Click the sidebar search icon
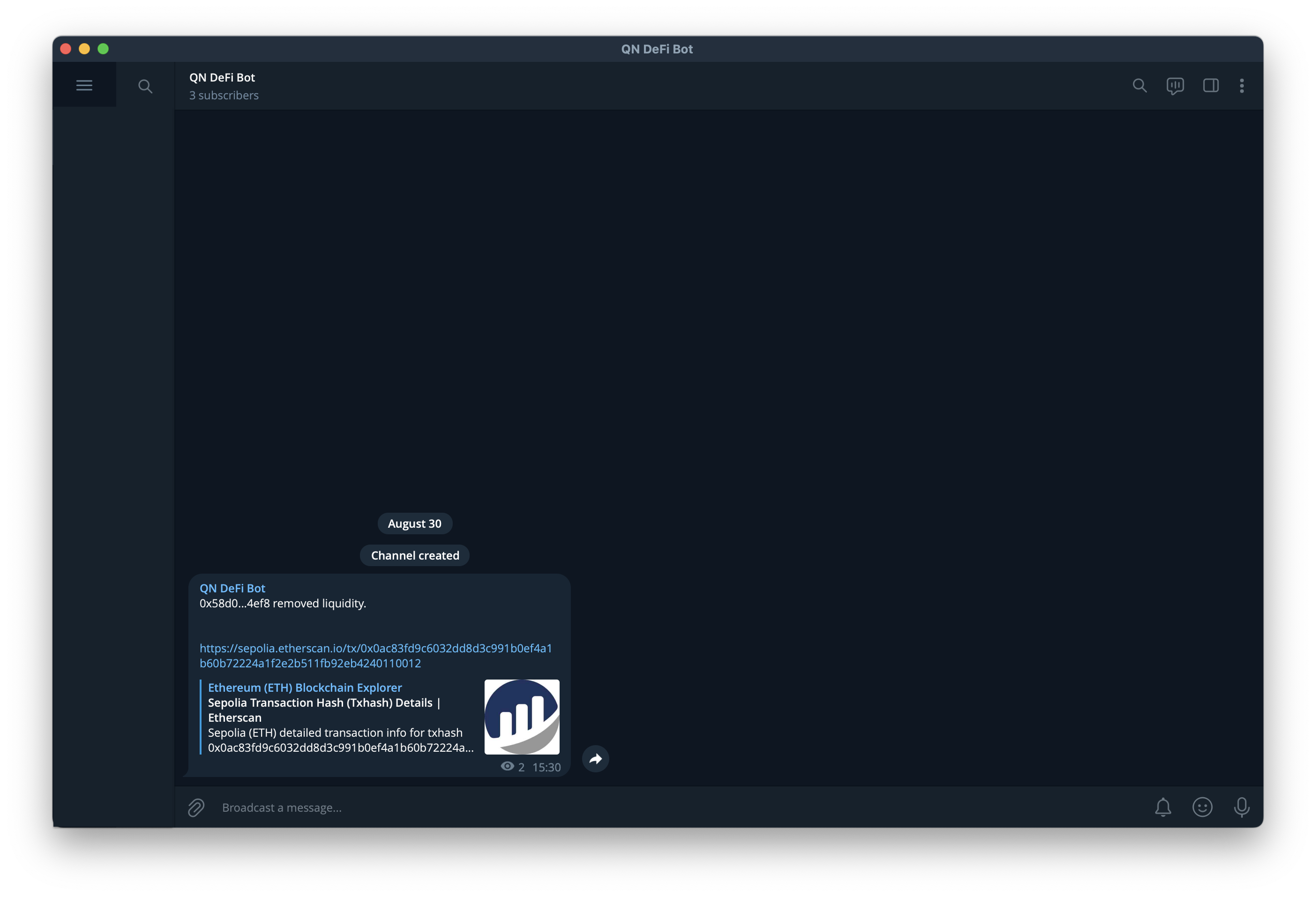Image resolution: width=1316 pixels, height=897 pixels. click(x=145, y=86)
